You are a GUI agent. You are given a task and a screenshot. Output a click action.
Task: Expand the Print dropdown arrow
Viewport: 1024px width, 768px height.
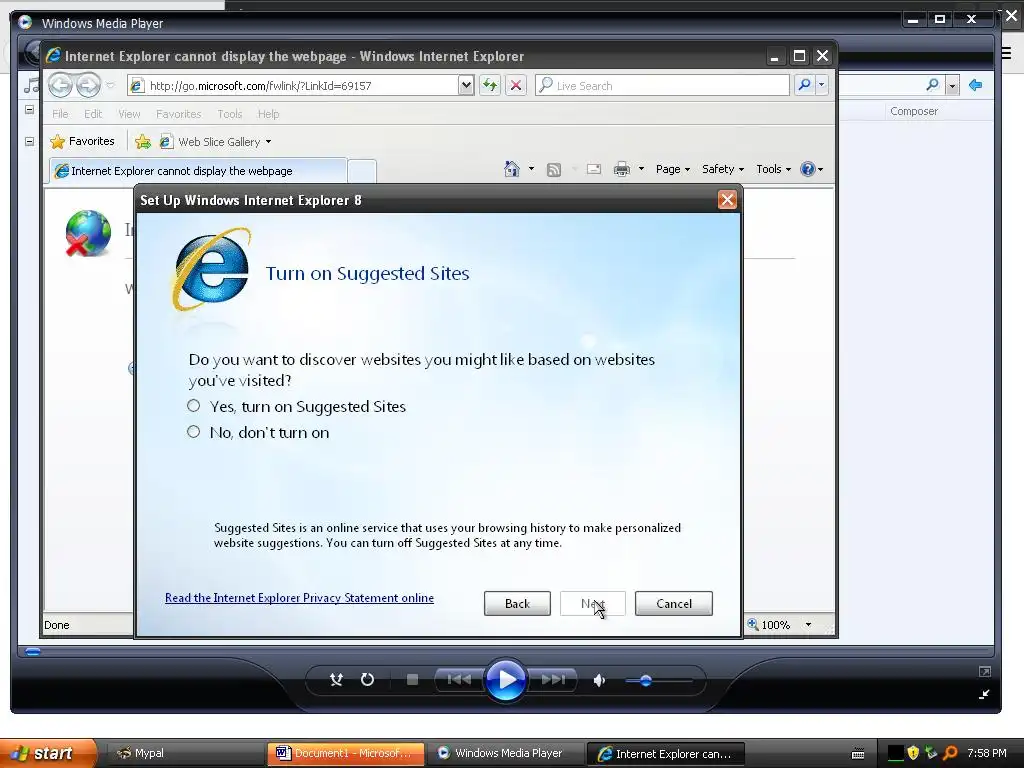[x=641, y=169]
